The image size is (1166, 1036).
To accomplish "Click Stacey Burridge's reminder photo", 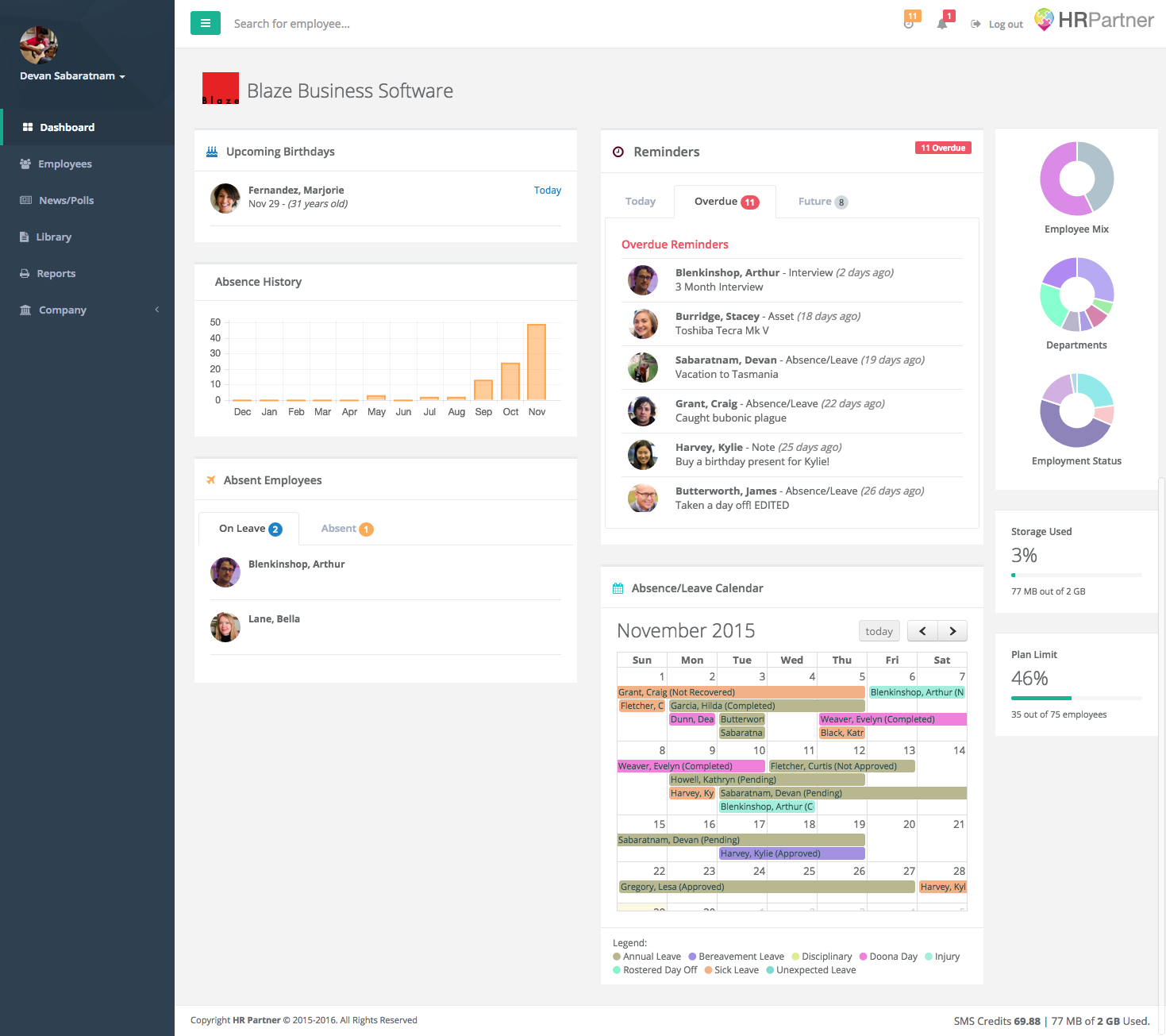I will click(x=643, y=324).
